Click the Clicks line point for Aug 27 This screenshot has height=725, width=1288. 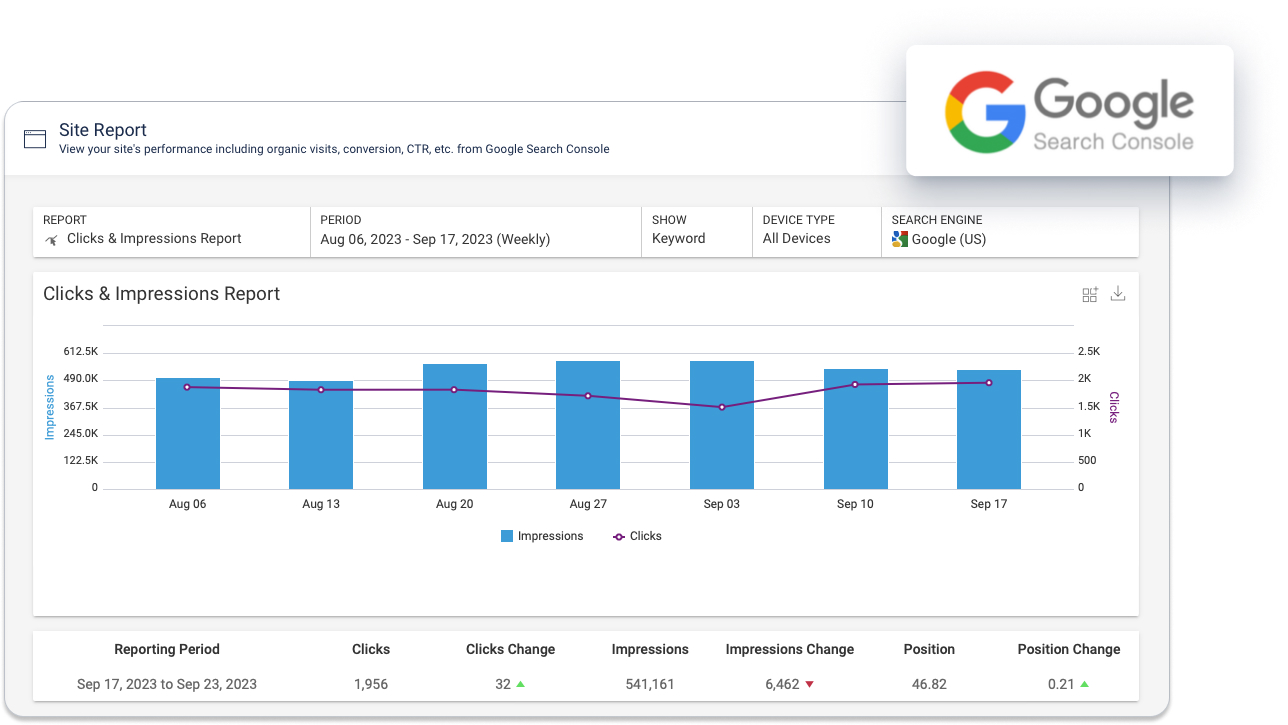point(588,396)
